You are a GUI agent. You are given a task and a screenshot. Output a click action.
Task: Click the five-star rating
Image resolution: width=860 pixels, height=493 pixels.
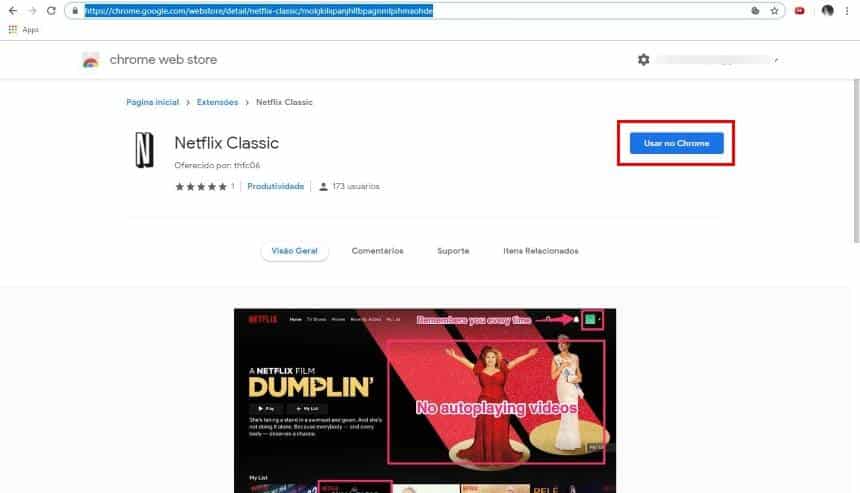click(201, 187)
